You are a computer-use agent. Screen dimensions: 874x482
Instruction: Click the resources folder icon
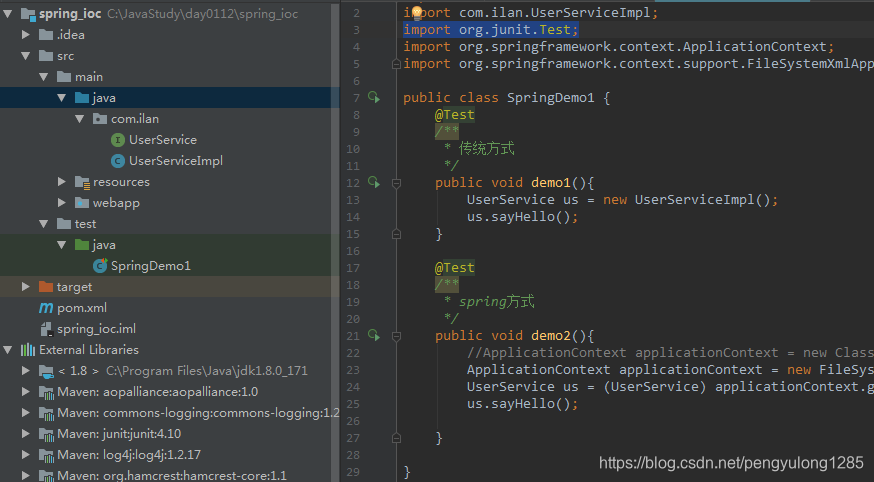tap(82, 182)
